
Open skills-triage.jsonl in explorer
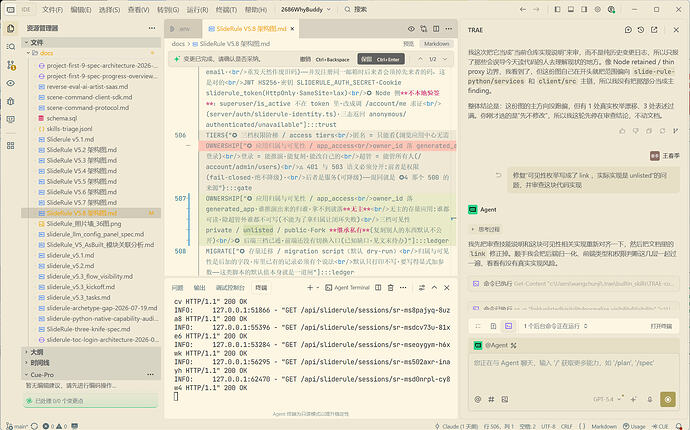[x=69, y=129]
